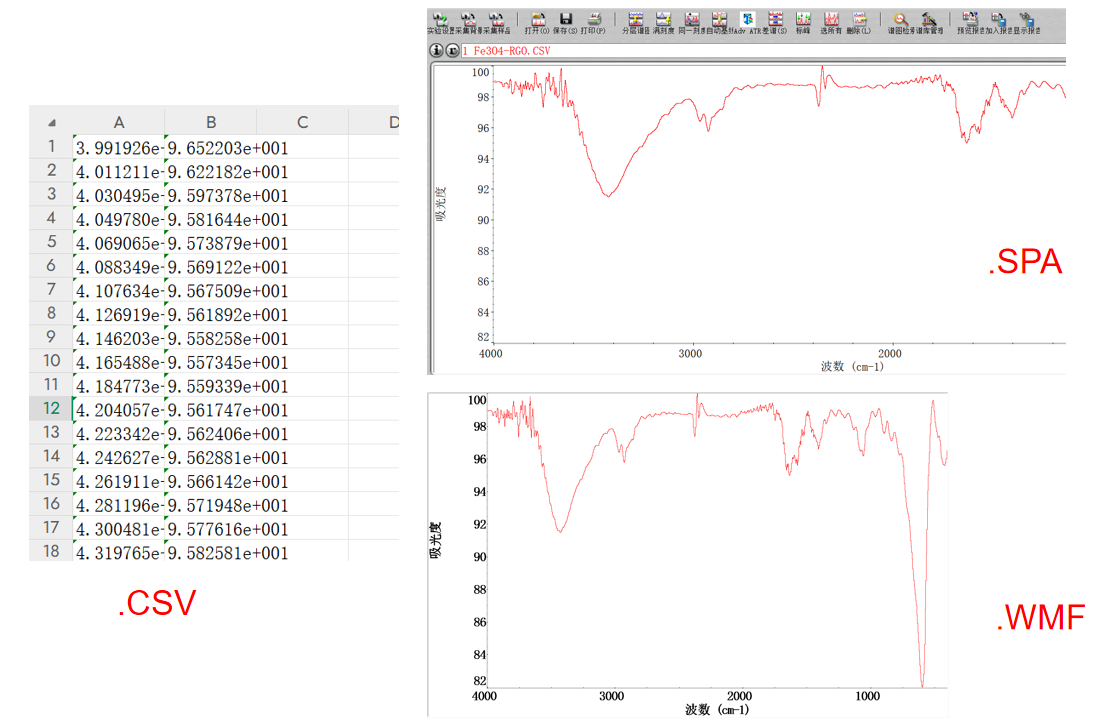Viewport: 1116px width, 726px height.
Task: Click the red .SPA label
Action: 1026,262
